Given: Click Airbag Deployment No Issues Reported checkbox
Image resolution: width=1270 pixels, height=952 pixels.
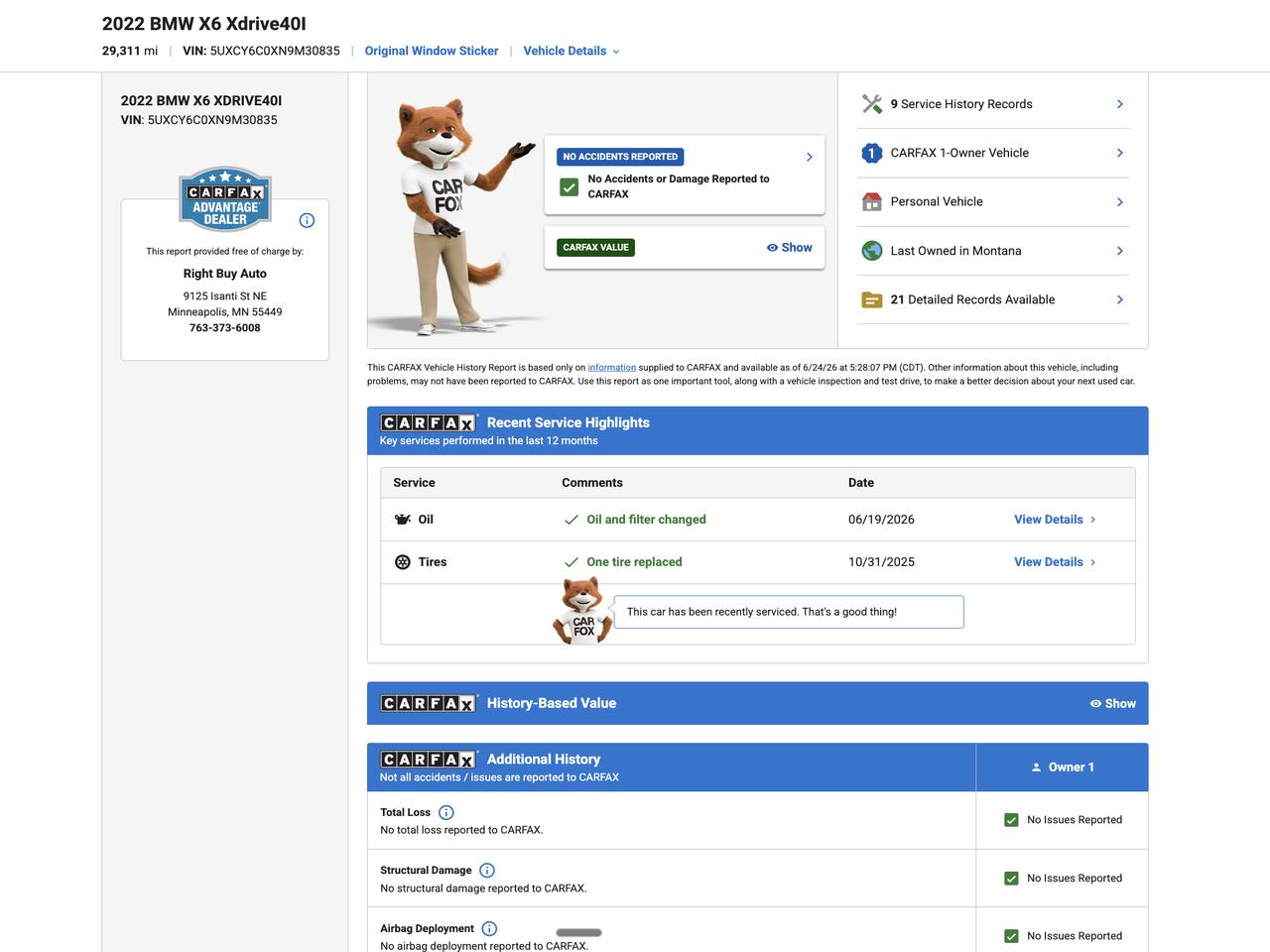Looking at the screenshot, I should pyautogui.click(x=1011, y=936).
